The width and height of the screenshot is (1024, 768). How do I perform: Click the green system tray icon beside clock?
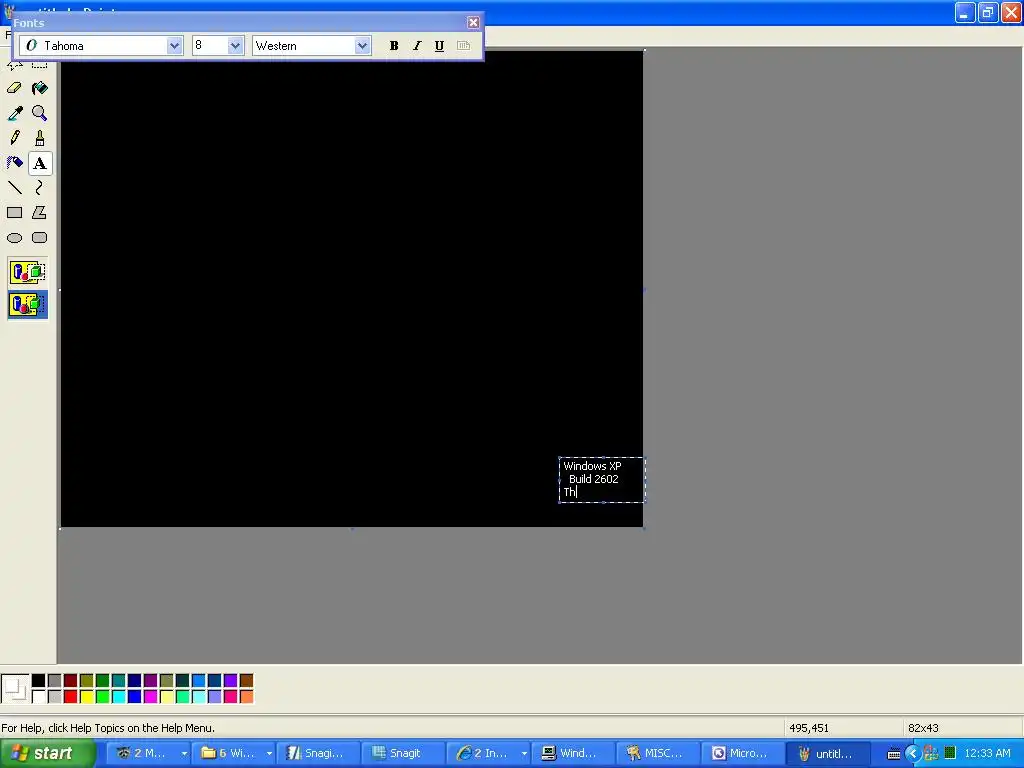point(950,753)
